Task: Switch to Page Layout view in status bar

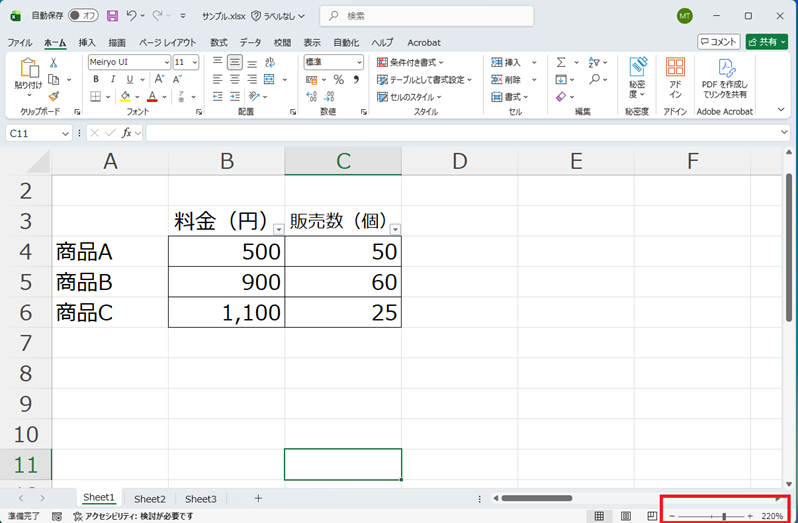Action: 626,516
